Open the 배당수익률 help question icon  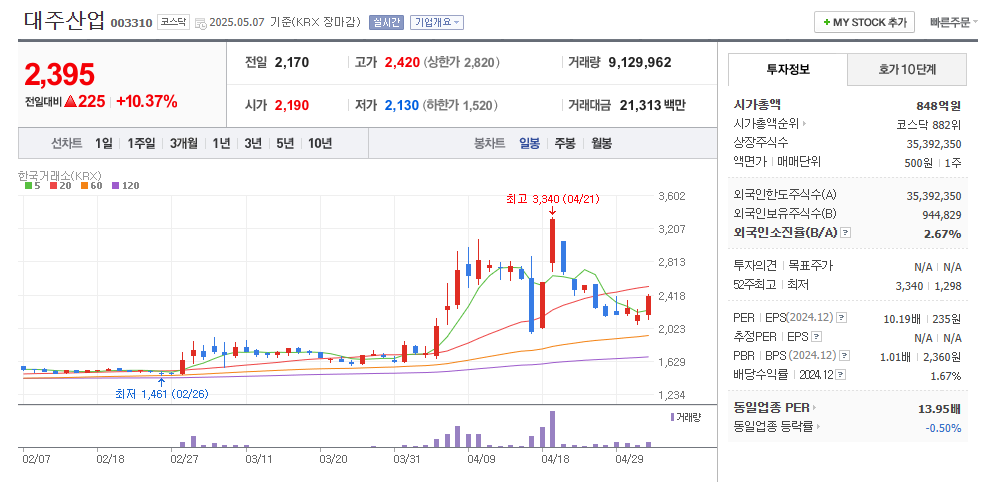pos(841,375)
